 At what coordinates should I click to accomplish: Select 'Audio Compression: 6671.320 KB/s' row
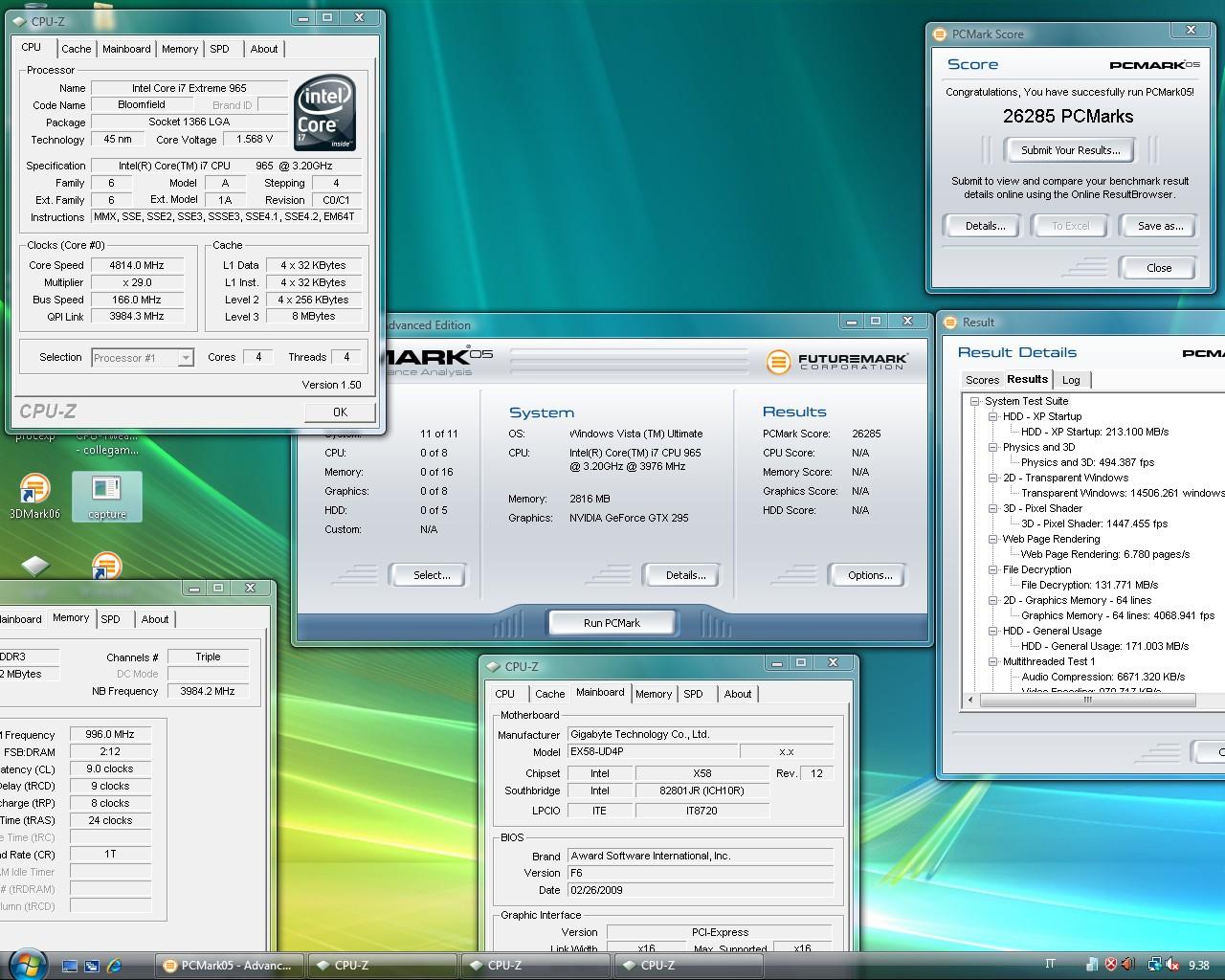coord(1102,677)
